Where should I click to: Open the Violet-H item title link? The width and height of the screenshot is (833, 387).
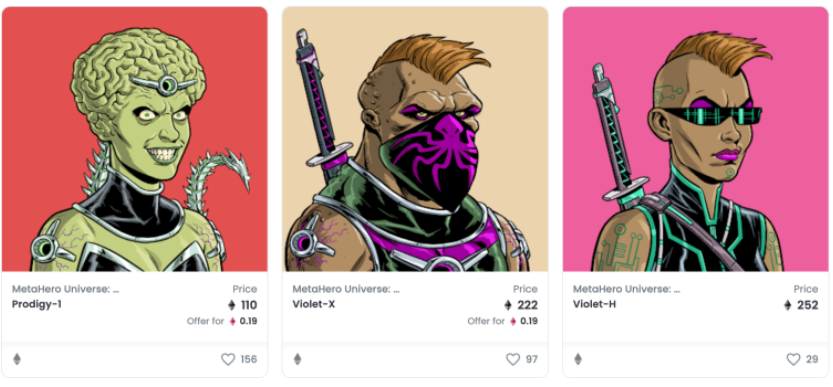(x=594, y=305)
